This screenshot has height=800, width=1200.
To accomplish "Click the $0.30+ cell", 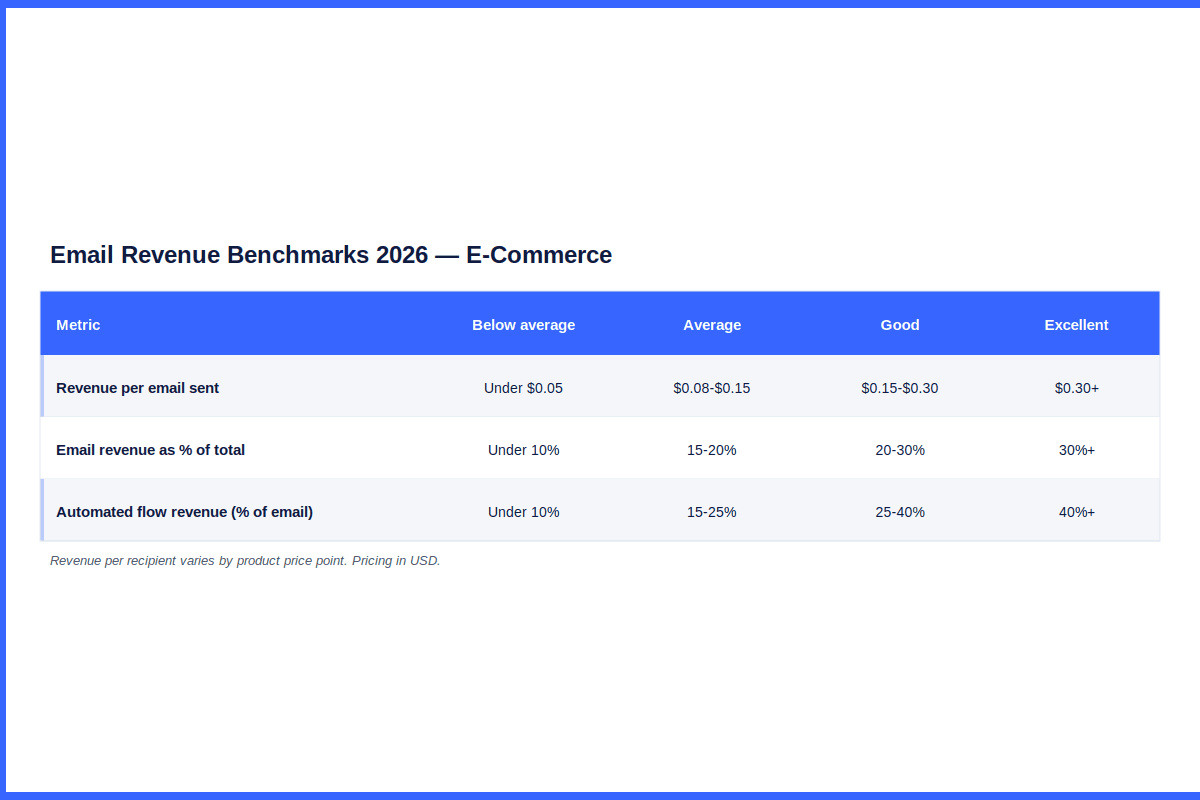I will click(x=1077, y=387).
